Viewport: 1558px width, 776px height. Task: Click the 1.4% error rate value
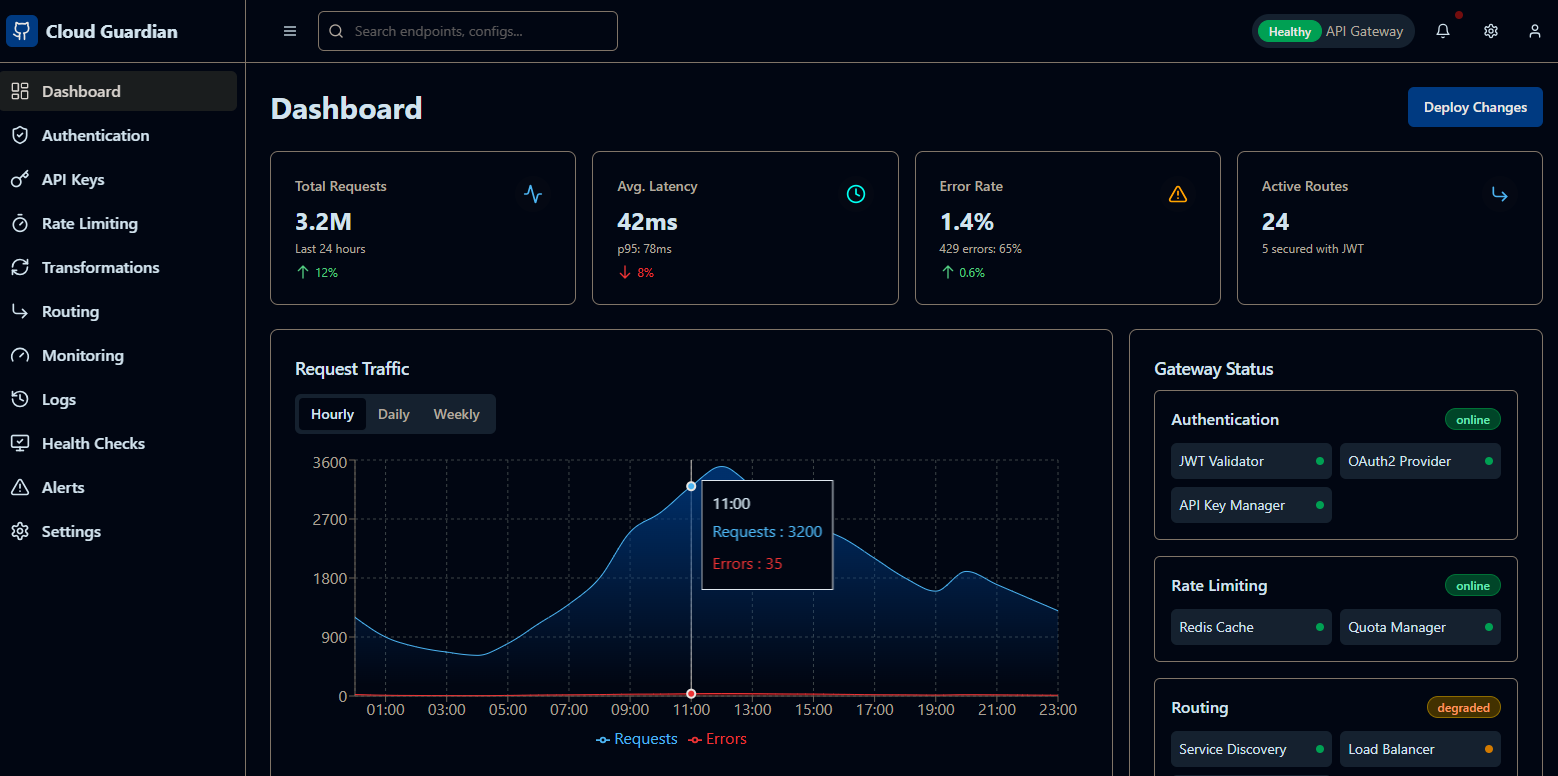point(967,222)
